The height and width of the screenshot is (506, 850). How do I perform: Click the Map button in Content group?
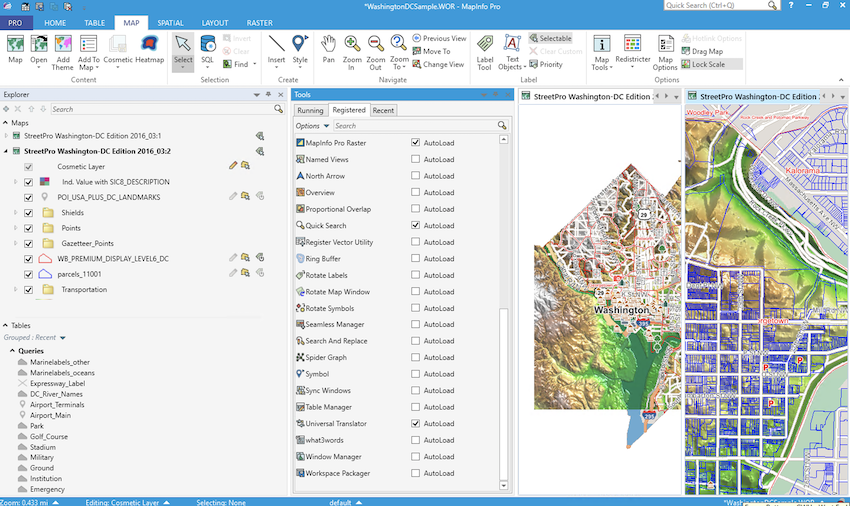tap(15, 50)
